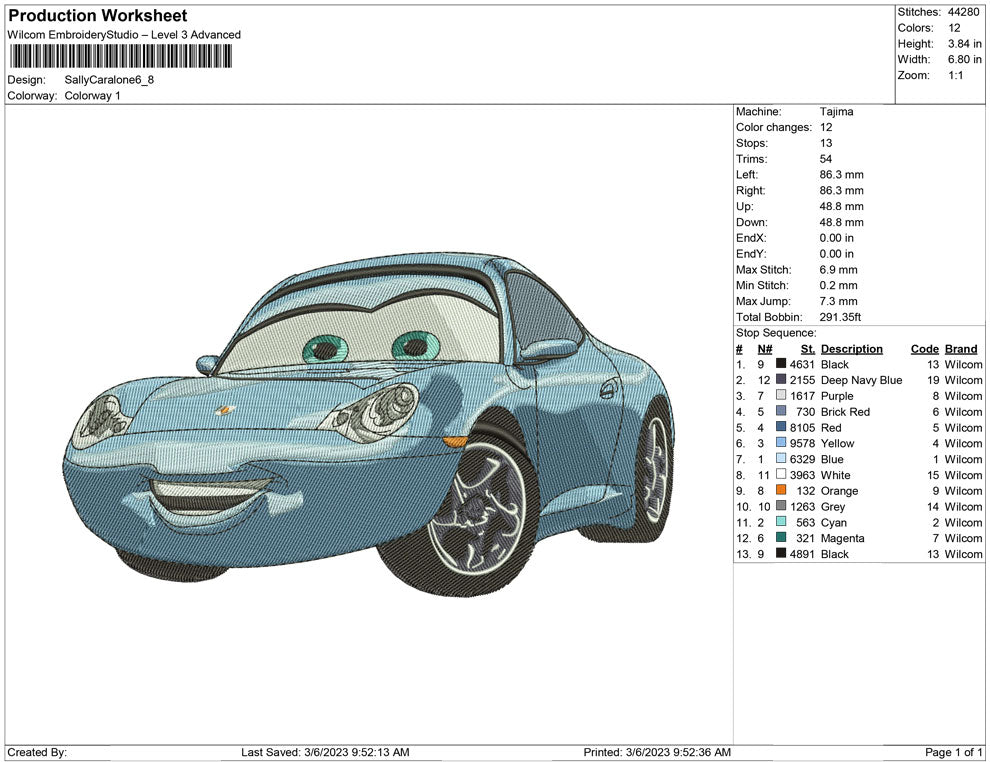Screen dimensions: 990x762
Task: Select the Orange thread color swatch
Action: [x=781, y=491]
